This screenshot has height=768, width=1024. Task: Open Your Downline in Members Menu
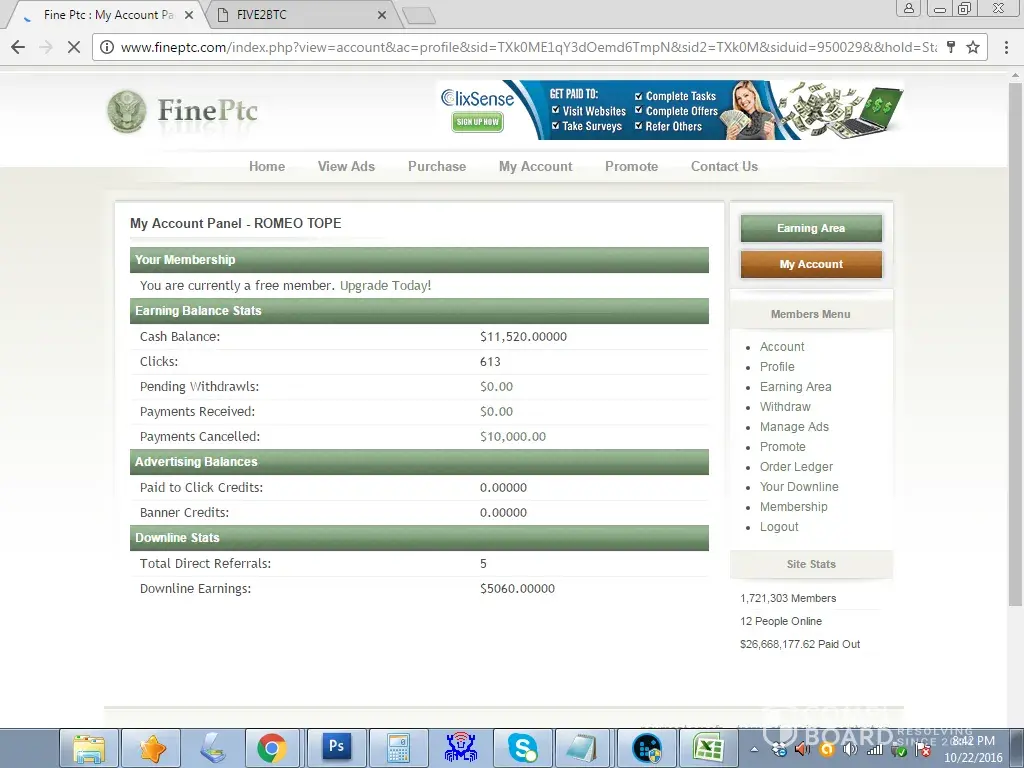(799, 487)
